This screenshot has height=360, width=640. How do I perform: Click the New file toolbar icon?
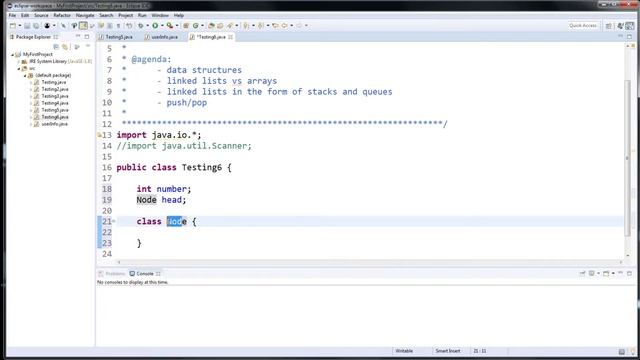tap(13, 25)
